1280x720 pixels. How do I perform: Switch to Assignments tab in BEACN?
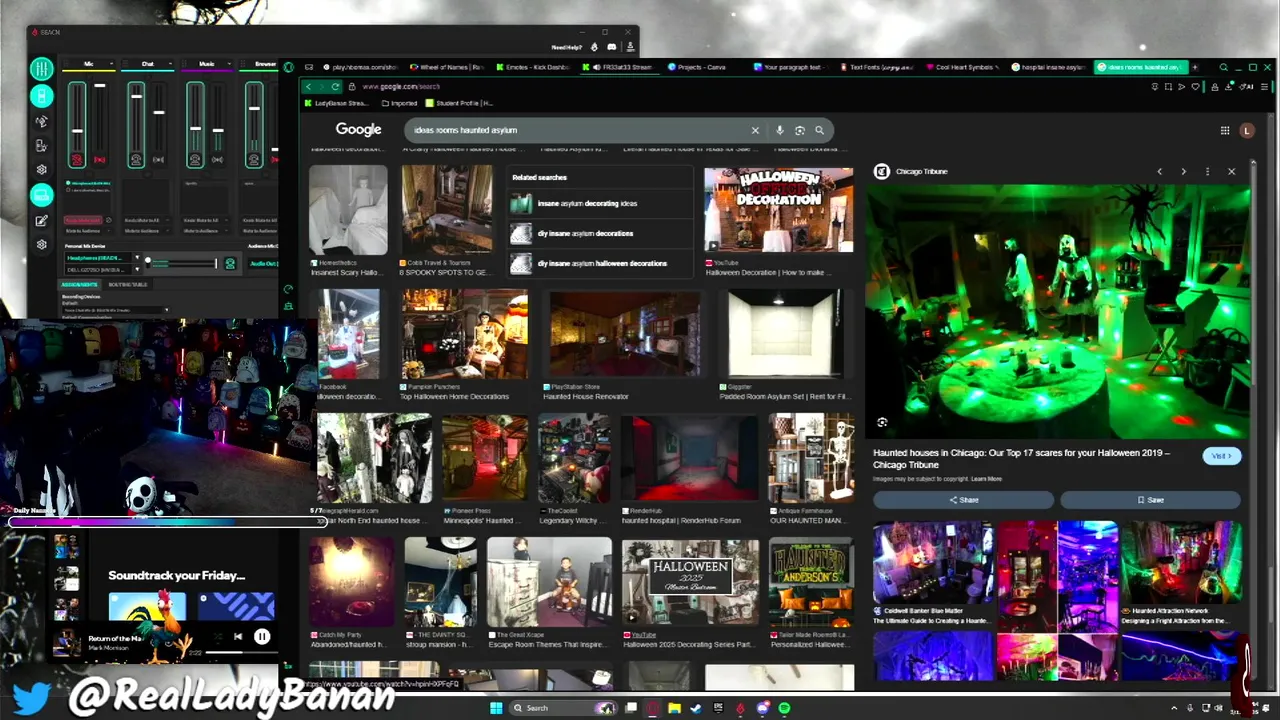coord(80,284)
